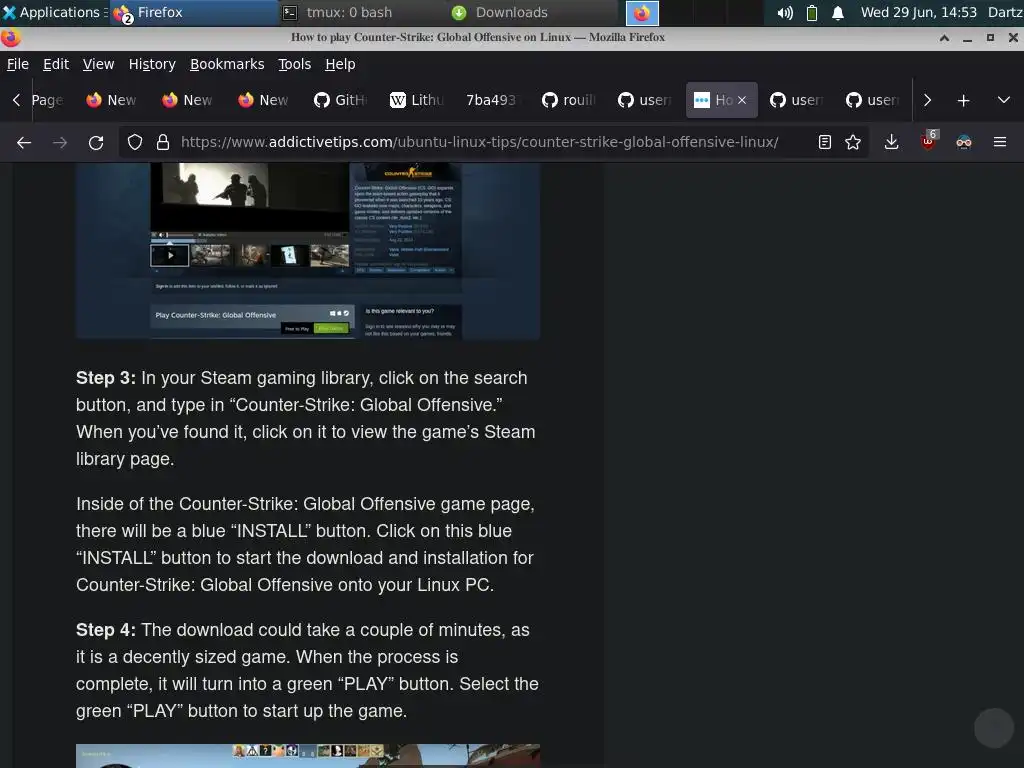This screenshot has height=768, width=1024.
Task: Switch to the 7ba493 tab
Action: coord(493,101)
